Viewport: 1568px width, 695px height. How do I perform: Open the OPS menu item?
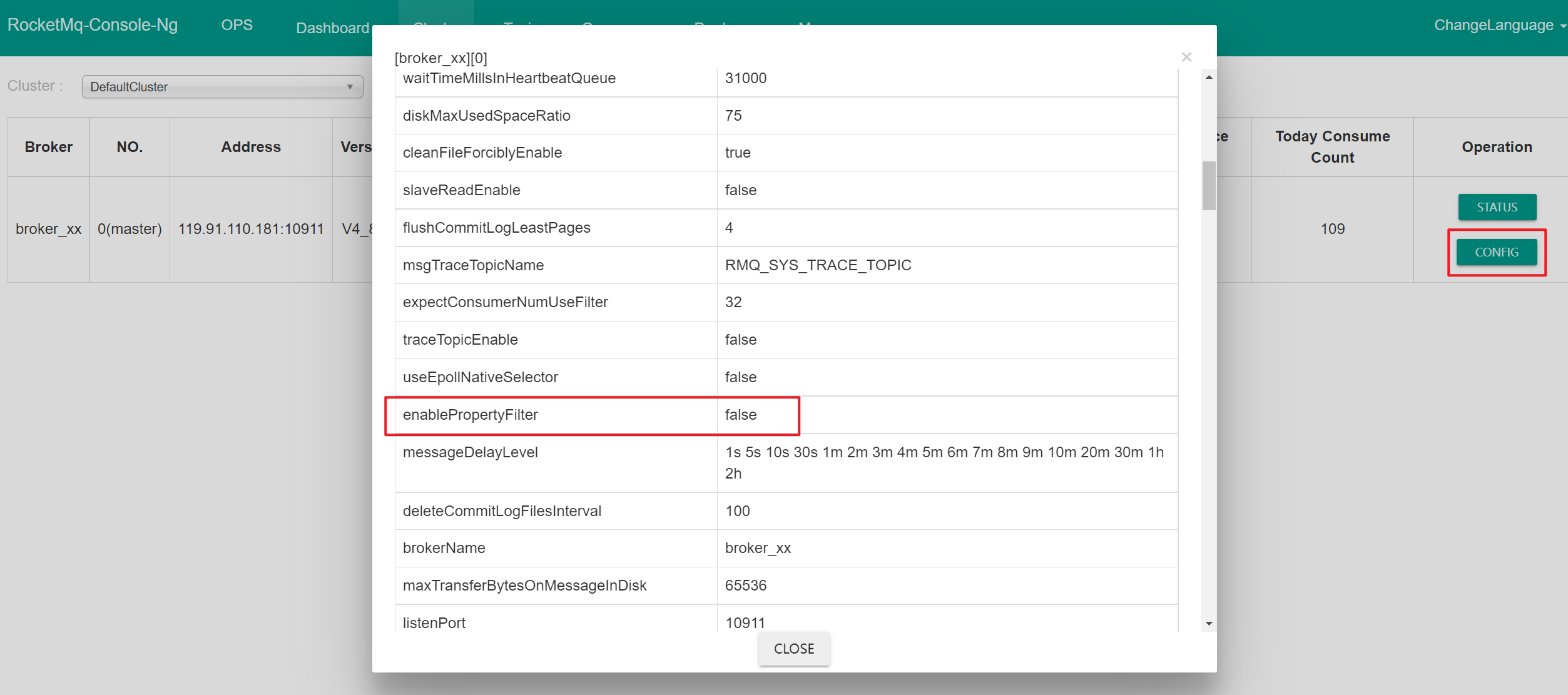pos(237,25)
